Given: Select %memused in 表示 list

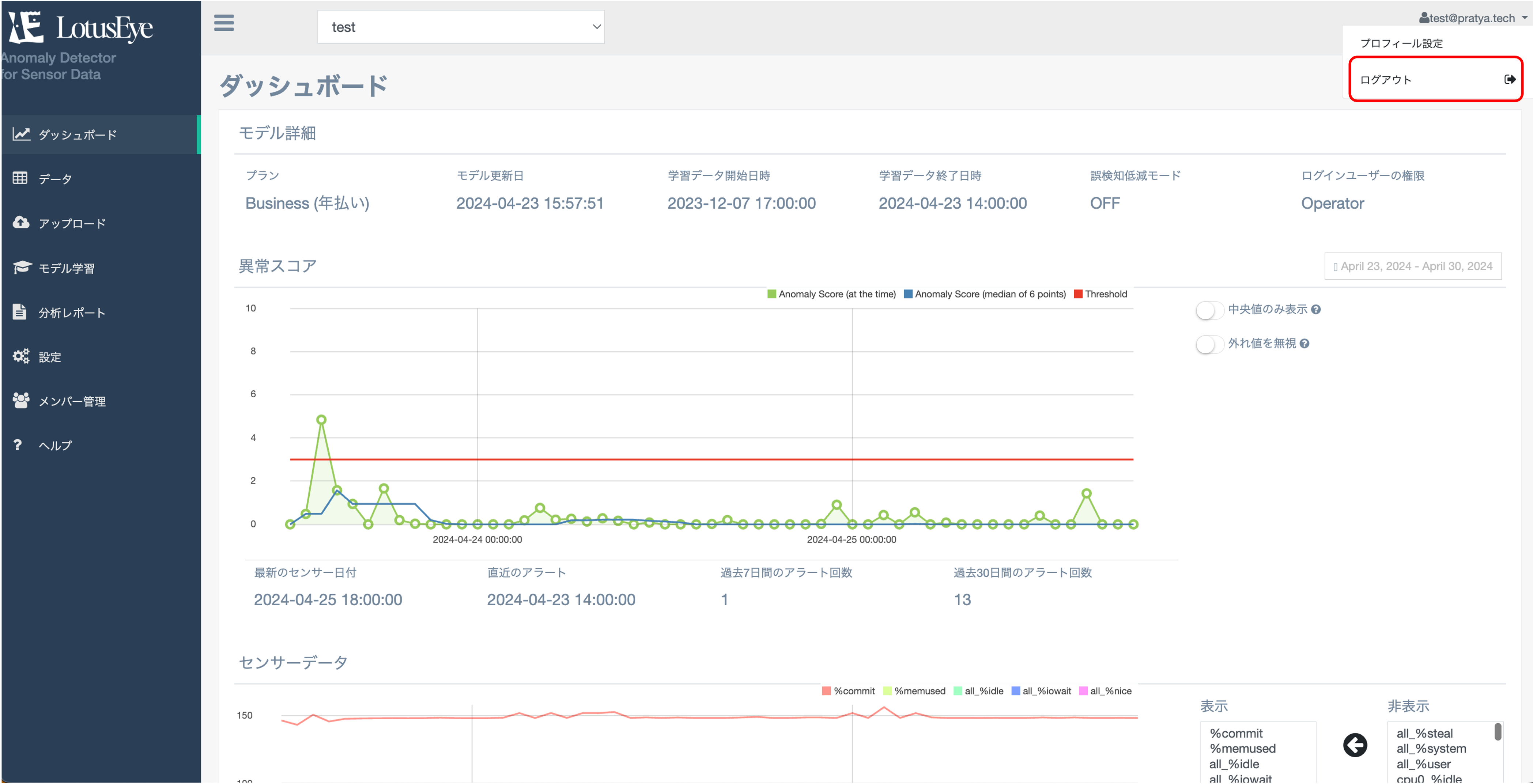Looking at the screenshot, I should [x=1243, y=748].
